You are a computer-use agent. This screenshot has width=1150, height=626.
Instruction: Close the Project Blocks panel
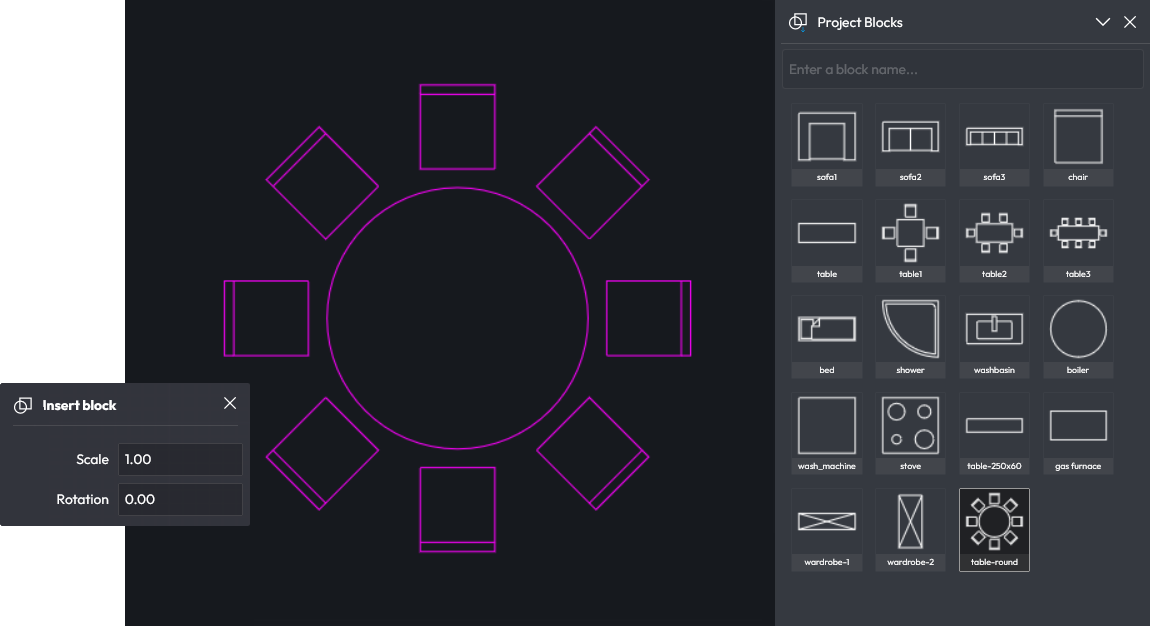tap(1130, 22)
